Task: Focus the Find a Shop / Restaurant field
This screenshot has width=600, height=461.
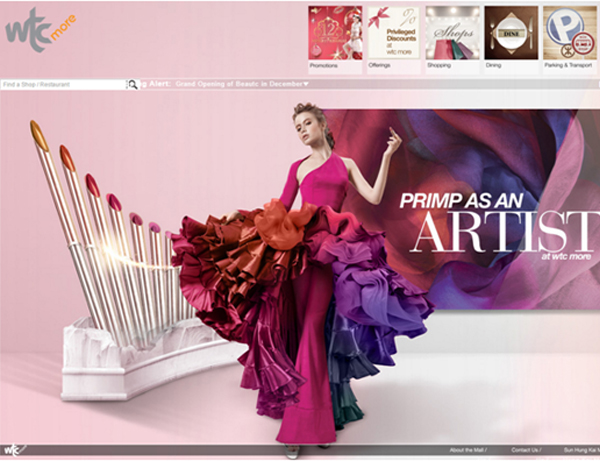Action: pos(64,85)
